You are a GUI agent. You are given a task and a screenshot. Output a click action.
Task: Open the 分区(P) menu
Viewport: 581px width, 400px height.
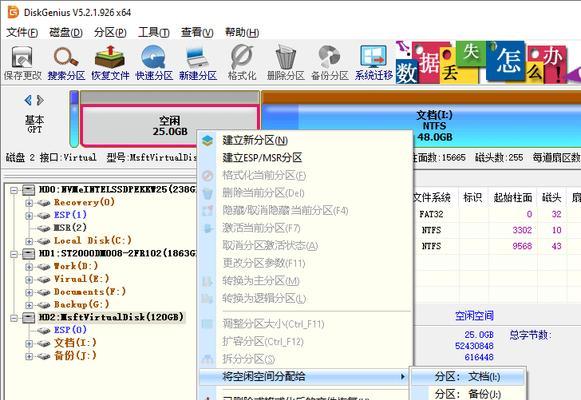point(110,33)
